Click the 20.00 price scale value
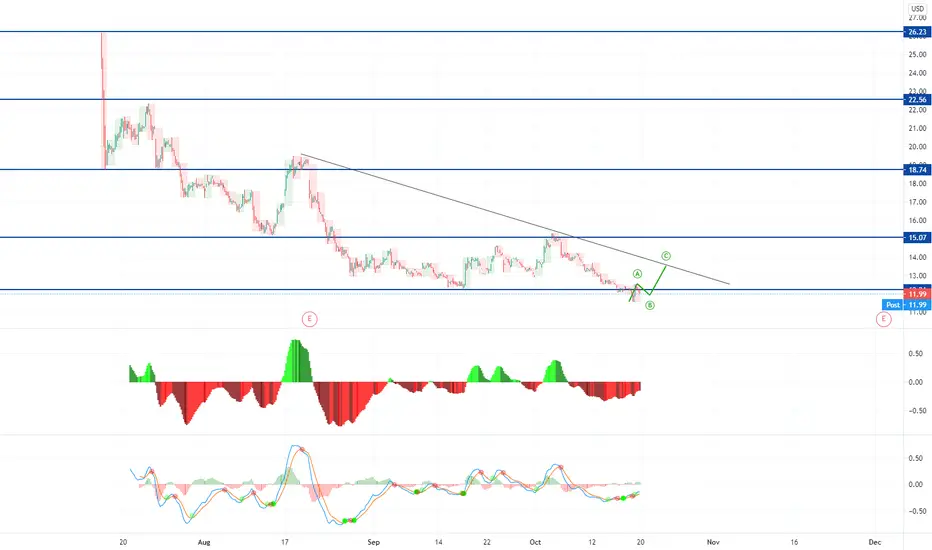 pyautogui.click(x=917, y=146)
